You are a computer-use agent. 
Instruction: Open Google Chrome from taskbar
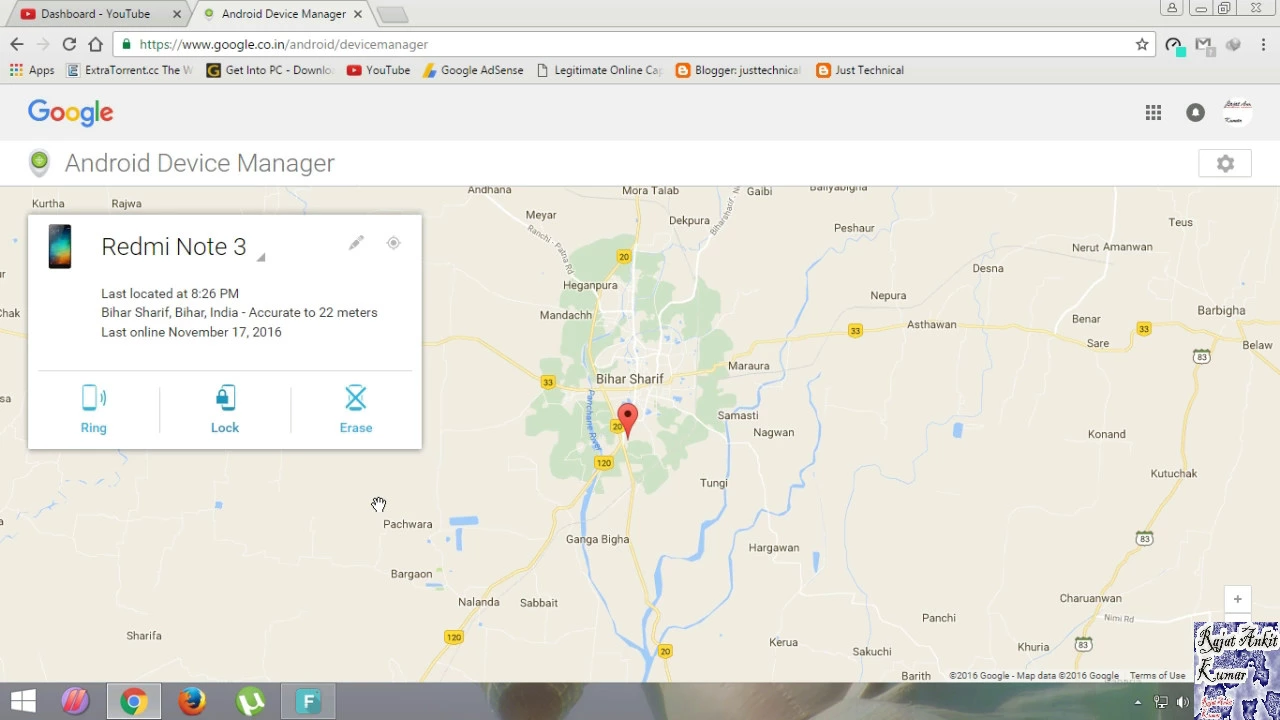133,701
